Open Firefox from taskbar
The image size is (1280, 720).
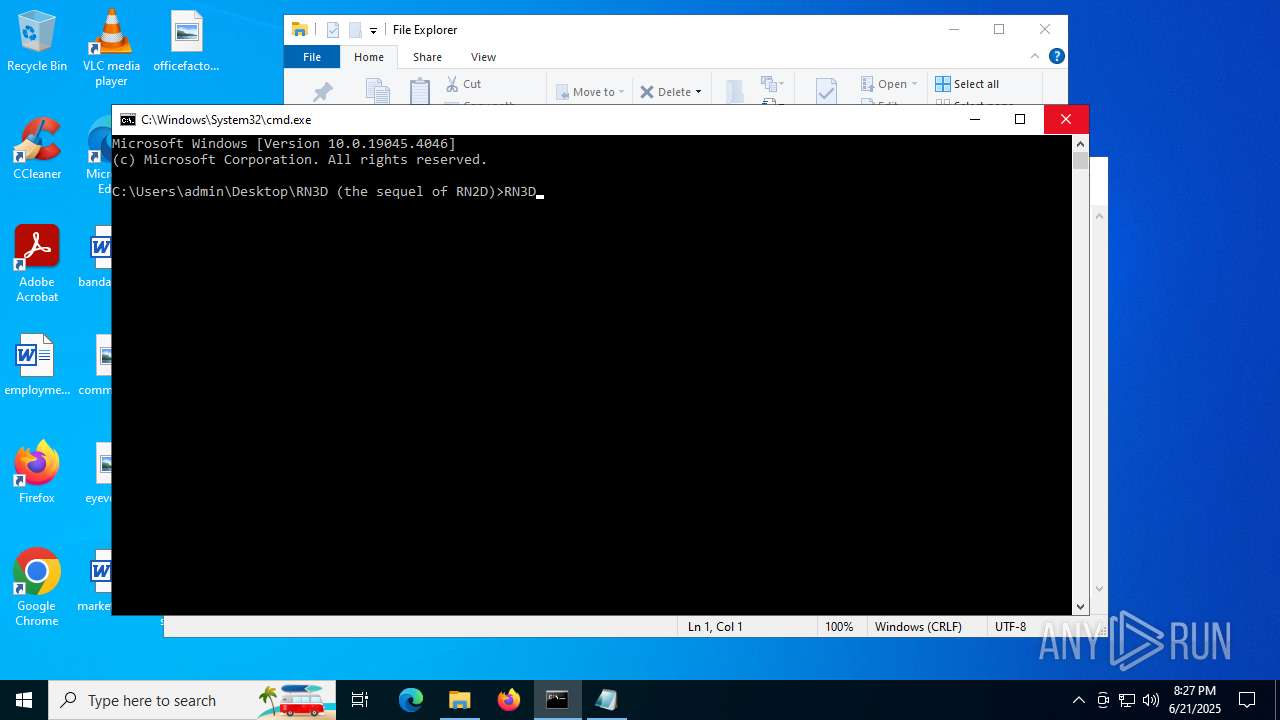tap(509, 700)
